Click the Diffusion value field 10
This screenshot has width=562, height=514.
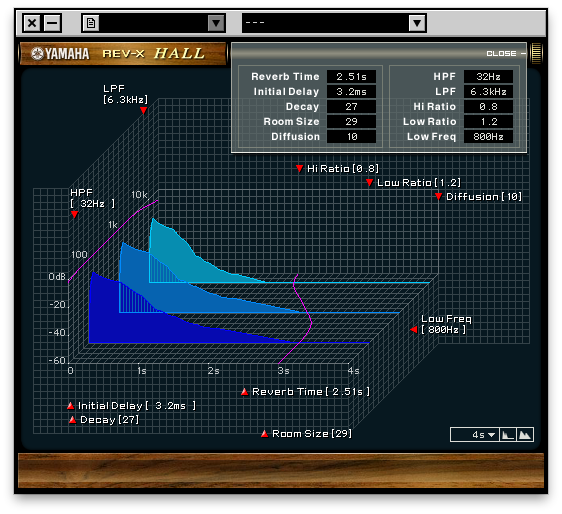351,137
